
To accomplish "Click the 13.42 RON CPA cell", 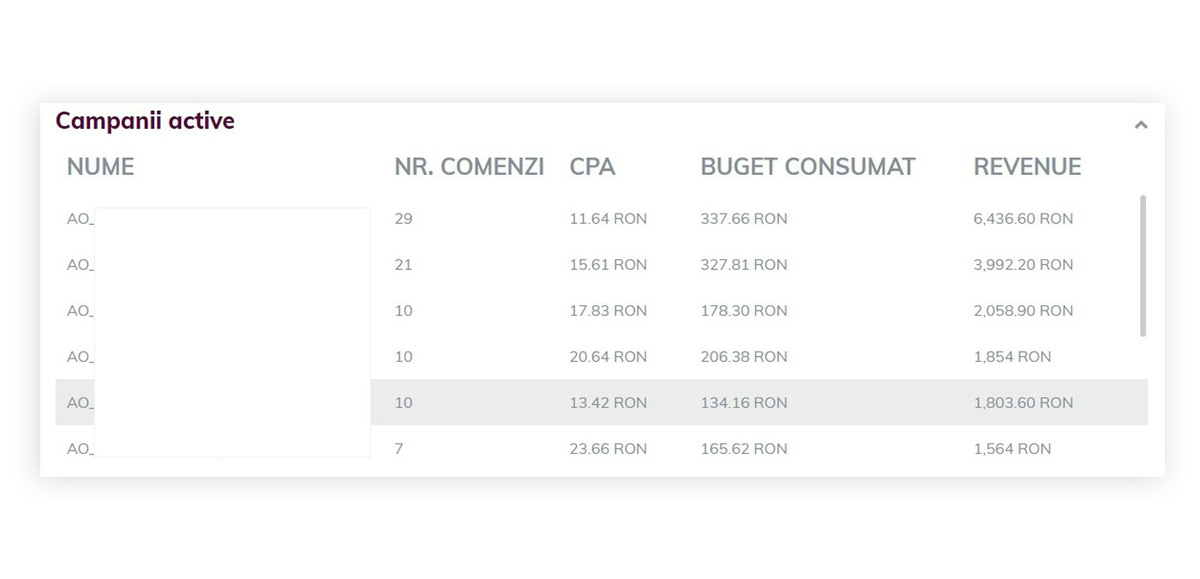I will [x=608, y=403].
